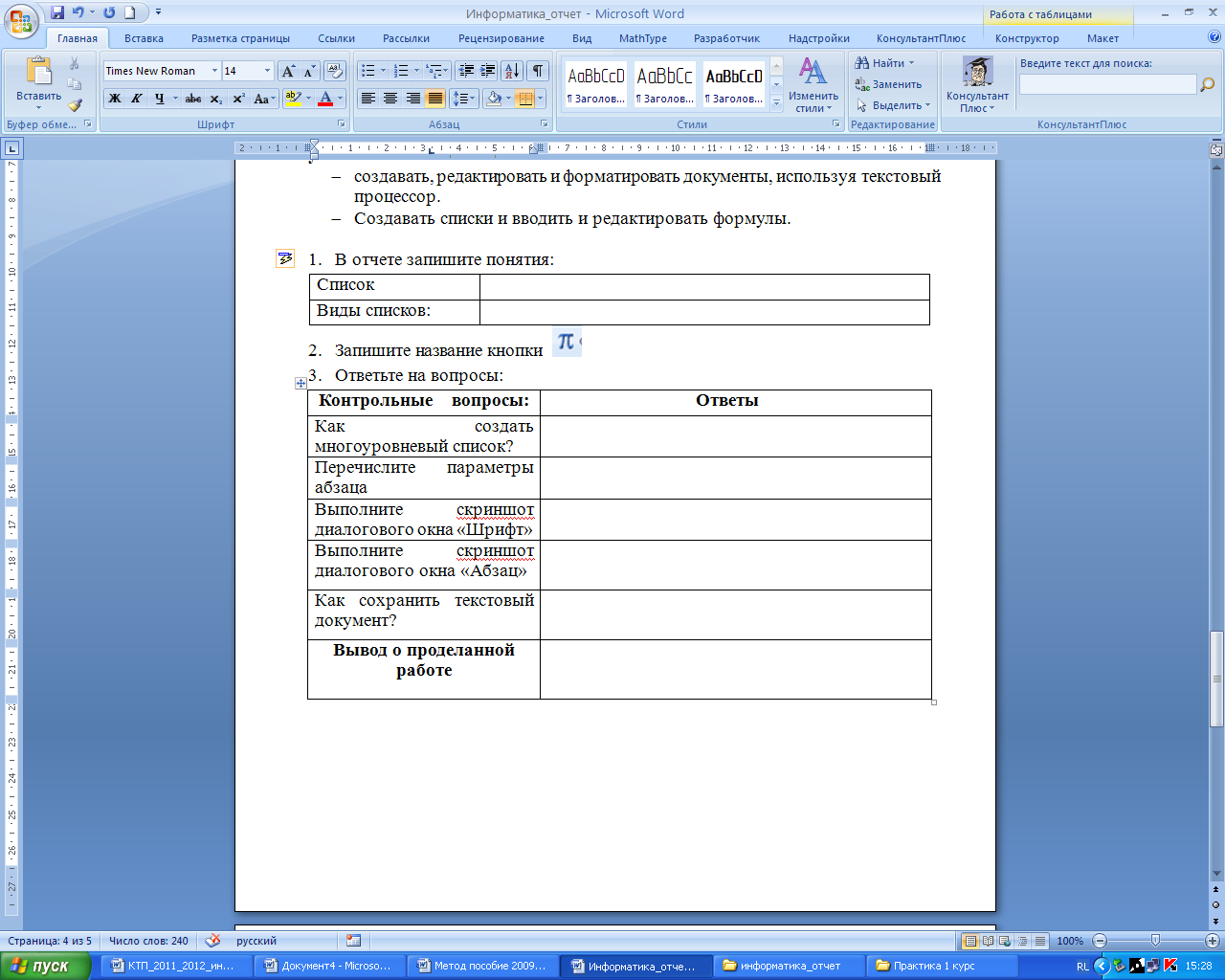This screenshot has height=980, width=1225.
Task: Select the Format Painter brush
Action: coord(75,104)
